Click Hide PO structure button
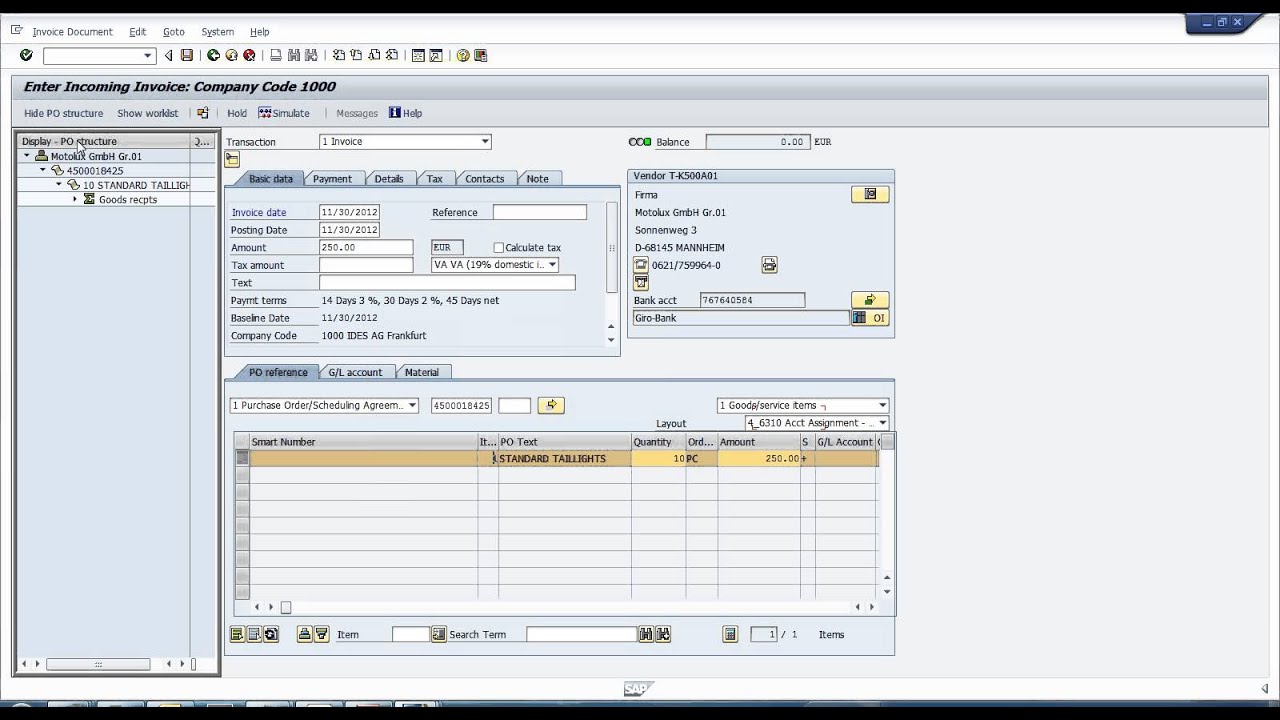The image size is (1280, 720). pyautogui.click(x=63, y=113)
